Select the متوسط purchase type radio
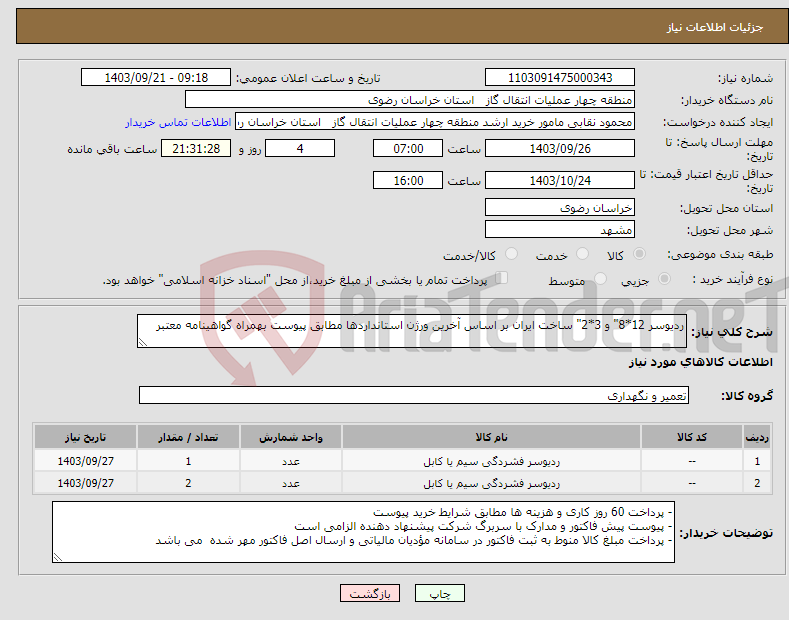The width and height of the screenshot is (789, 620). click(x=600, y=279)
